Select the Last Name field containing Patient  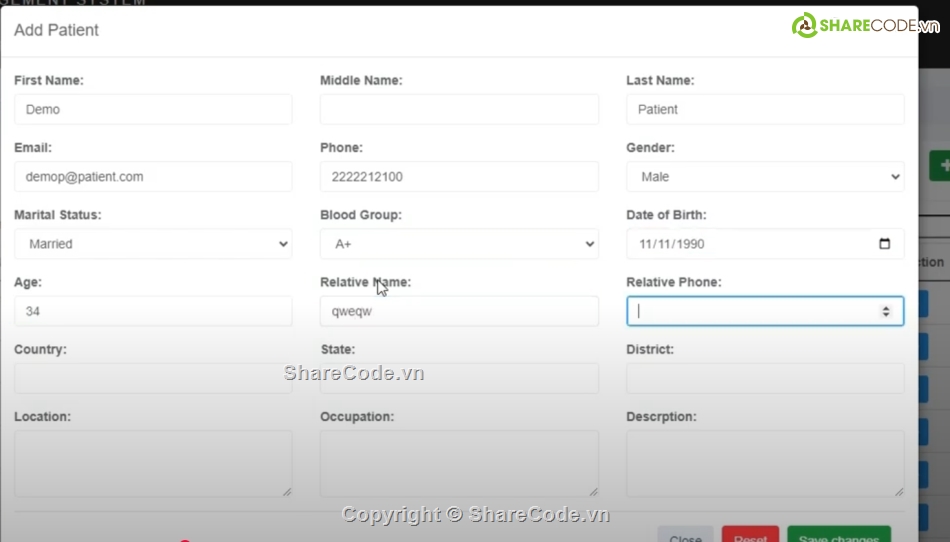click(765, 110)
